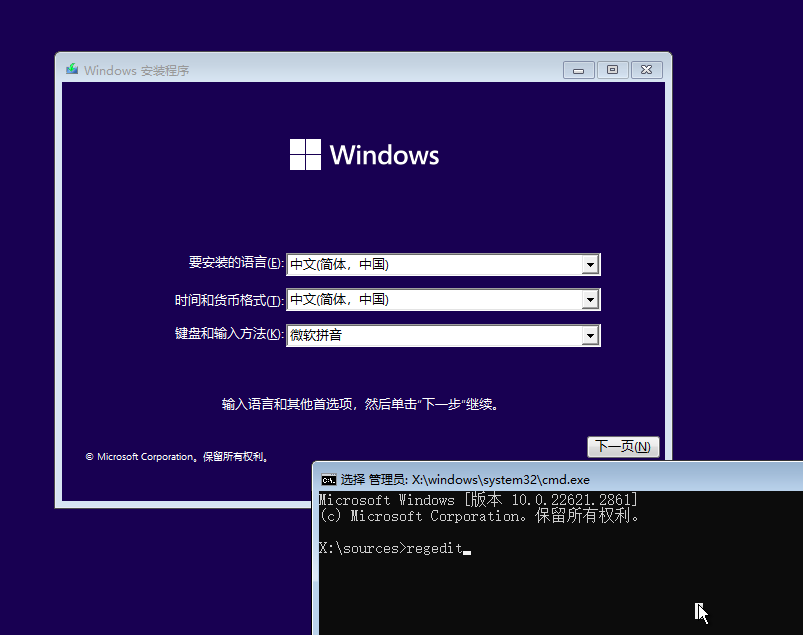Select the 中文(简体，中国) language field
803x635 pixels.
[x=420, y=263]
